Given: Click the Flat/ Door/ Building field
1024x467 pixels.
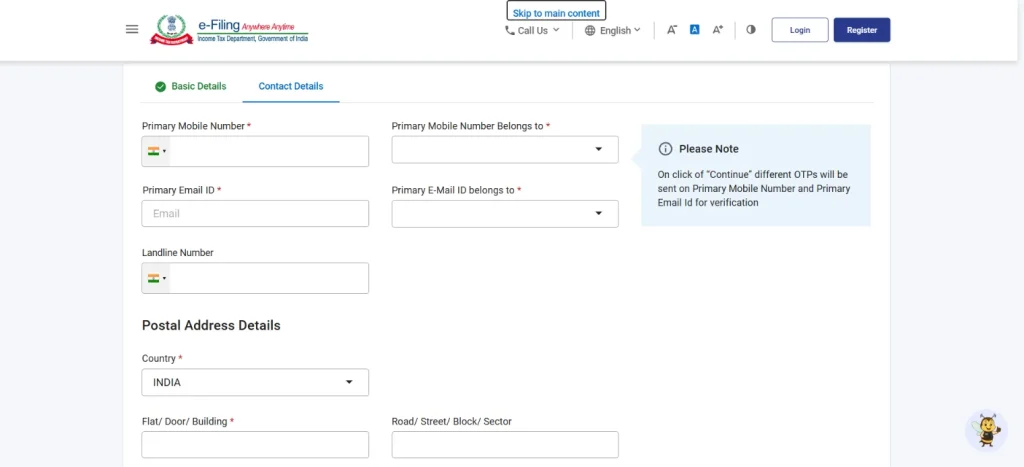Looking at the screenshot, I should pyautogui.click(x=255, y=445).
